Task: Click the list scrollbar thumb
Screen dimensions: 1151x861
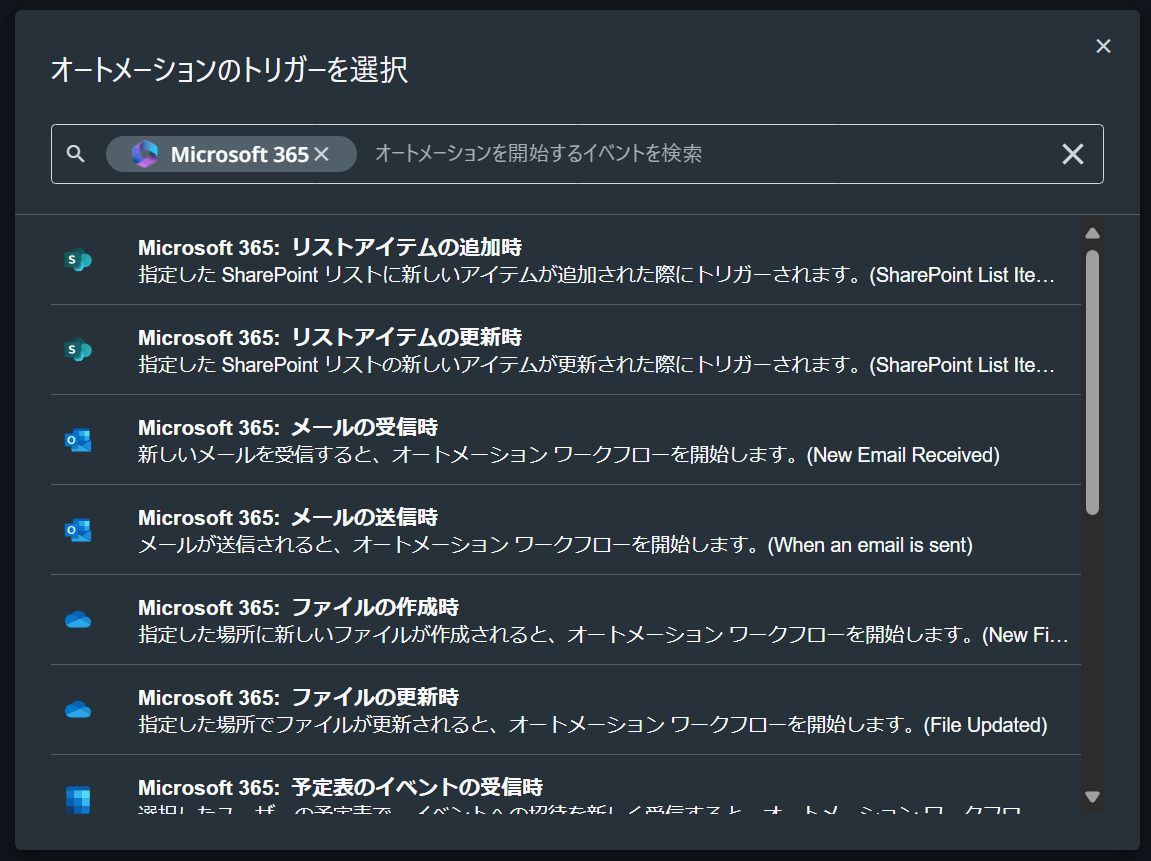Action: (1092, 382)
